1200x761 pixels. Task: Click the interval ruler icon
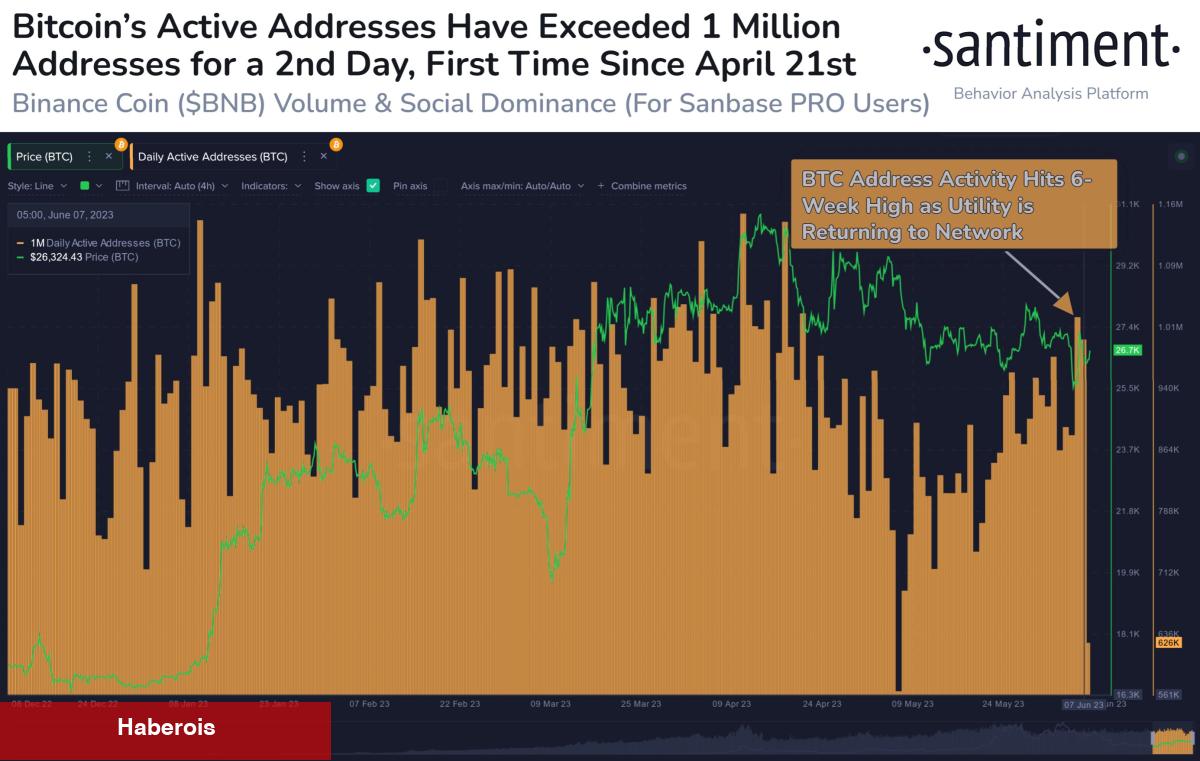pos(123,186)
